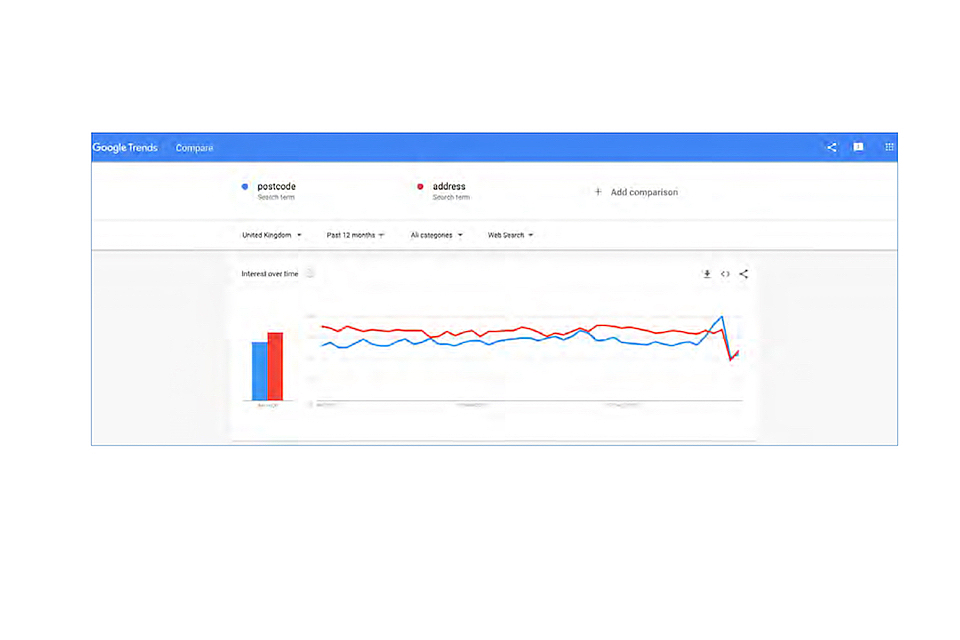This screenshot has width=960, height=640.
Task: Click the red average bar in chart
Action: pos(275,366)
